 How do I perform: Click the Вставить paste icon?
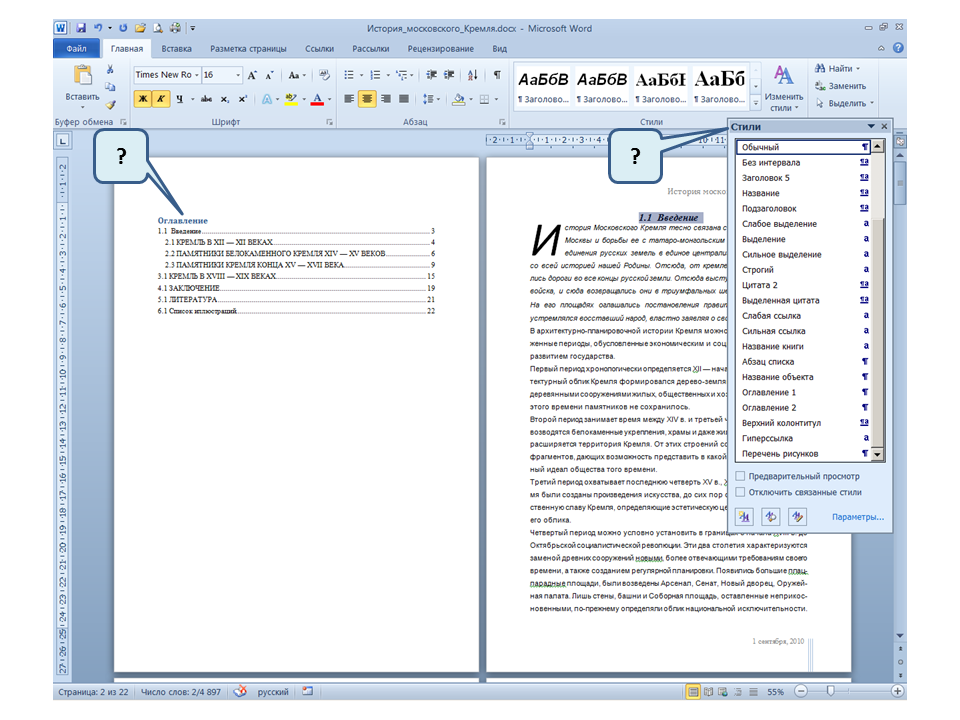coord(83,75)
